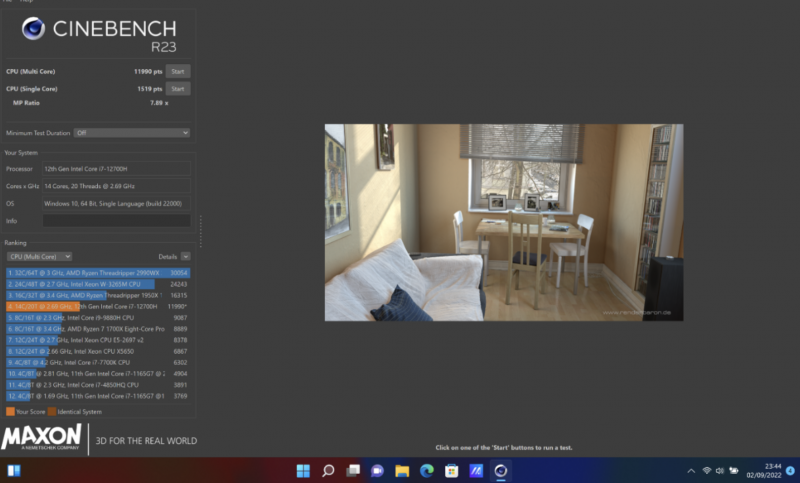Select the Xeon X5650 ranking row
The height and width of the screenshot is (483, 800).
(98, 351)
